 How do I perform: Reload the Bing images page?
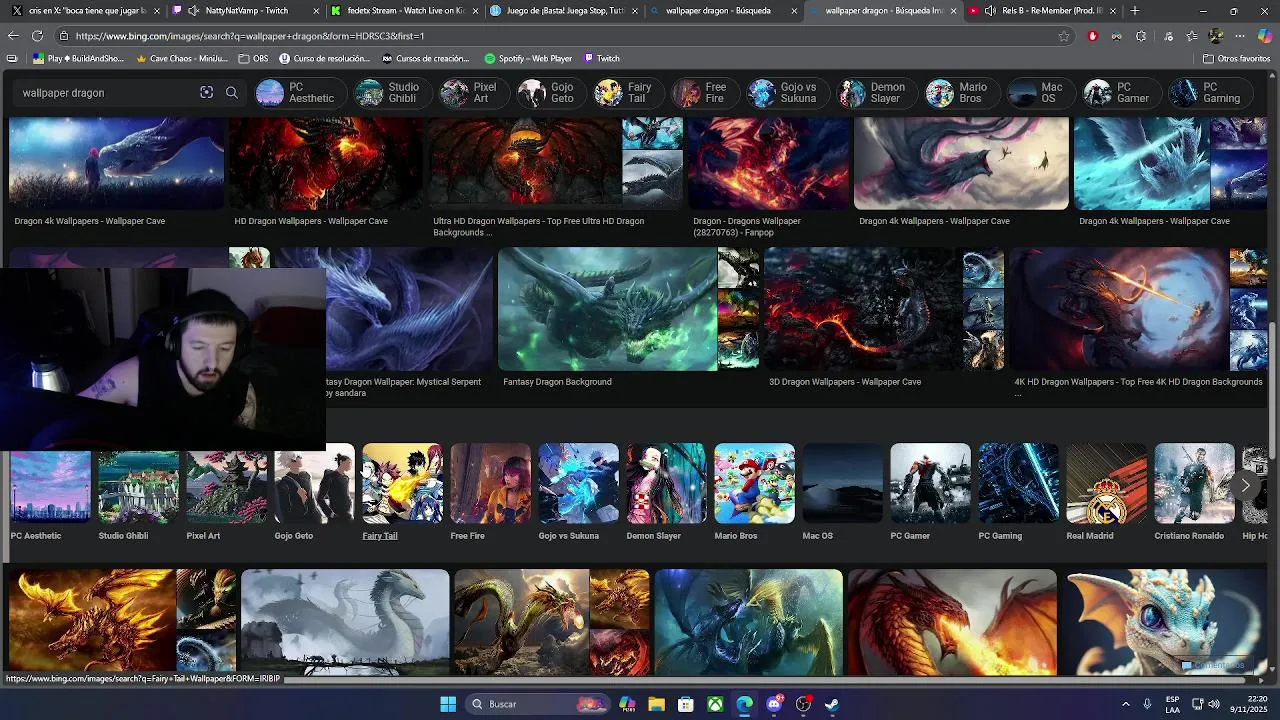coord(37,36)
